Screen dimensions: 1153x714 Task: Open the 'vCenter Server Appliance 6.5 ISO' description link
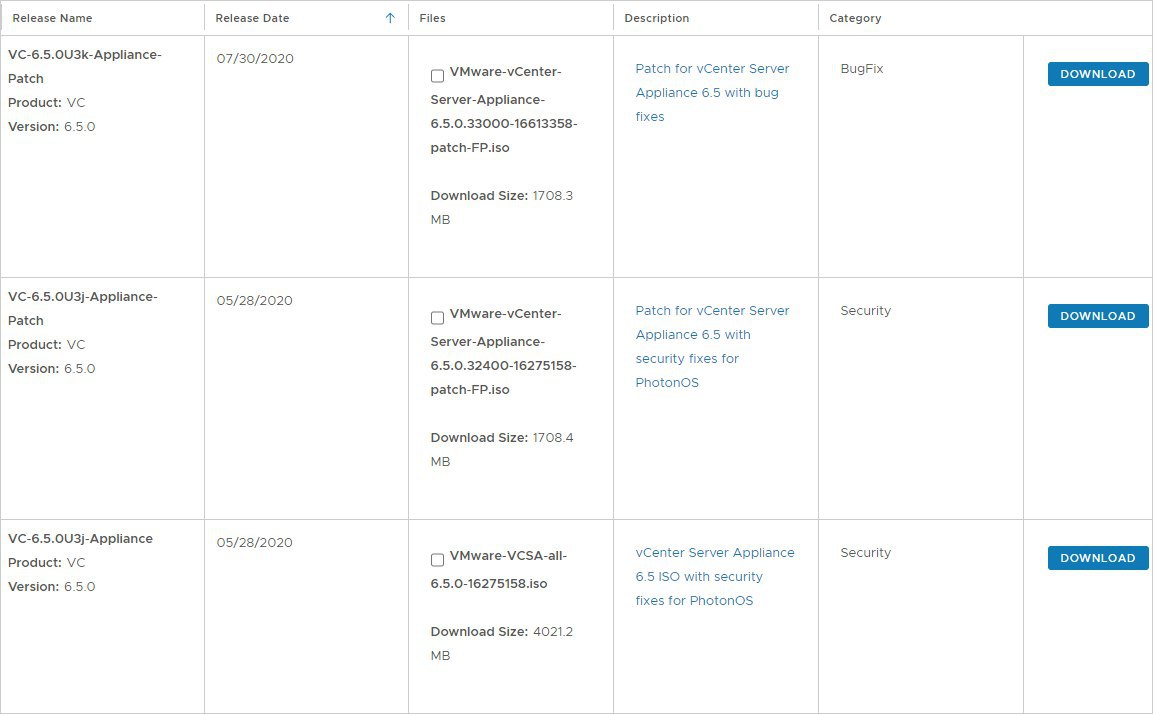[715, 576]
